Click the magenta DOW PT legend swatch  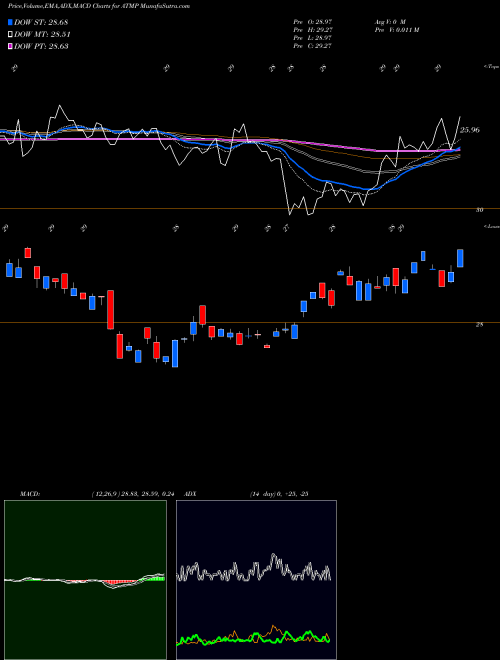(10, 46)
